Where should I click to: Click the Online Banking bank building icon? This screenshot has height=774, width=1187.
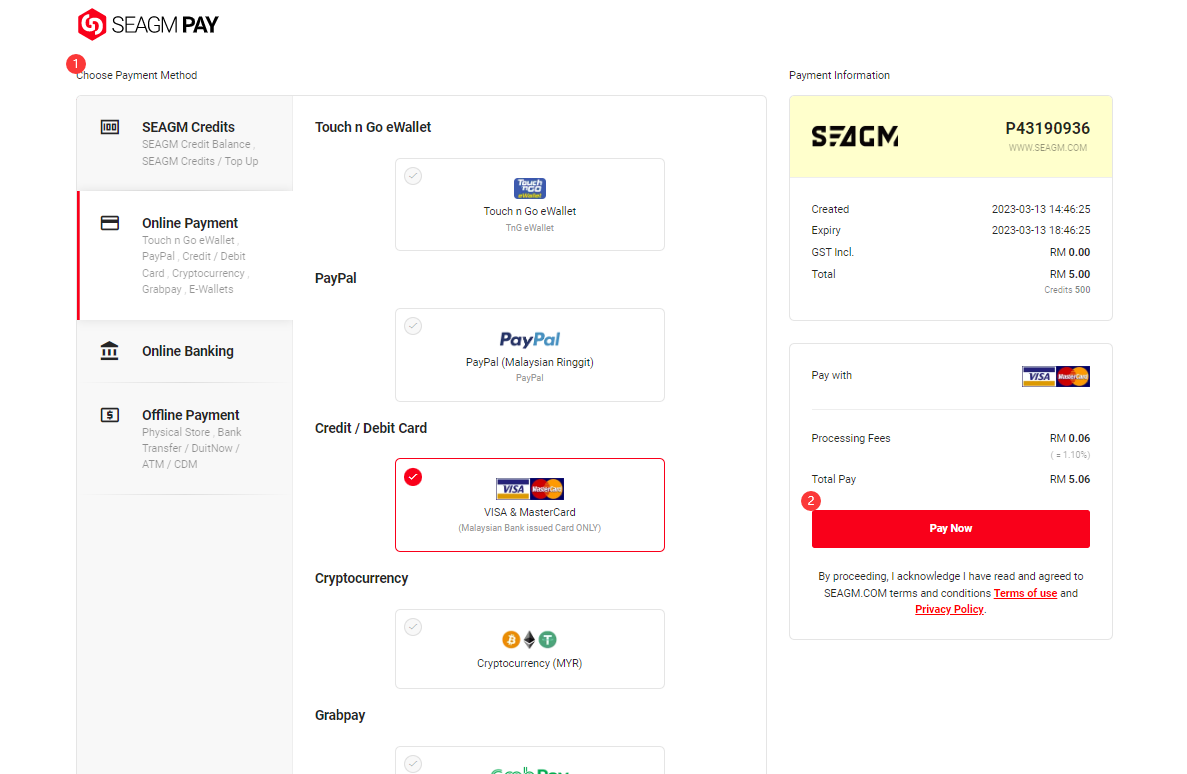(x=110, y=351)
